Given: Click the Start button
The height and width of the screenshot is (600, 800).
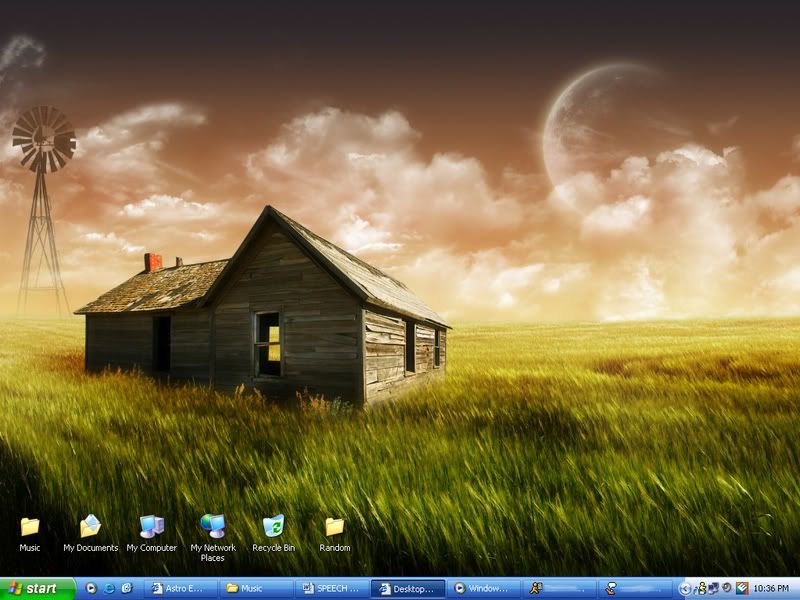Looking at the screenshot, I should [x=37, y=589].
